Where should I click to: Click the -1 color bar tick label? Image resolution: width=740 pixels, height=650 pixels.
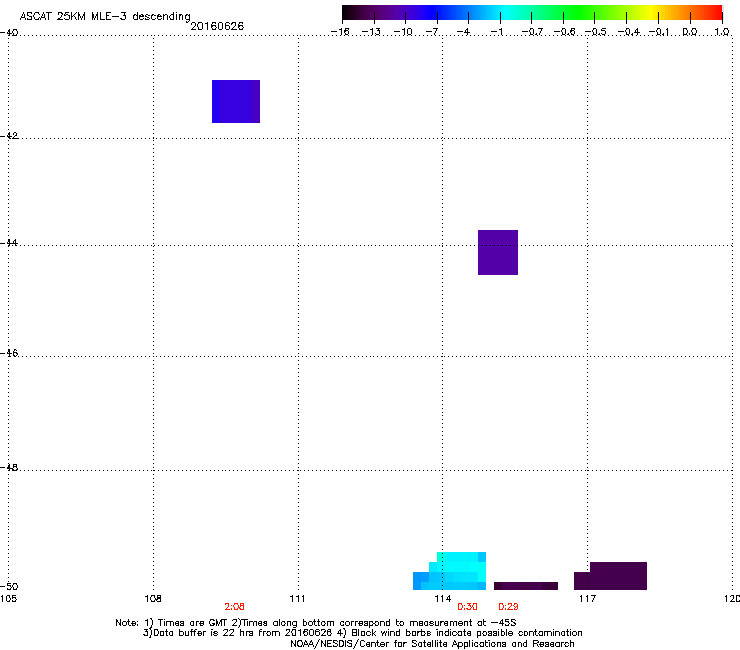pos(497,32)
